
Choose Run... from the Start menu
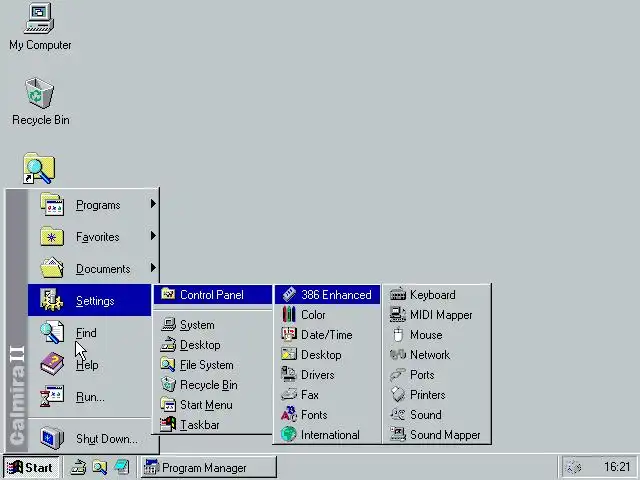coord(89,396)
